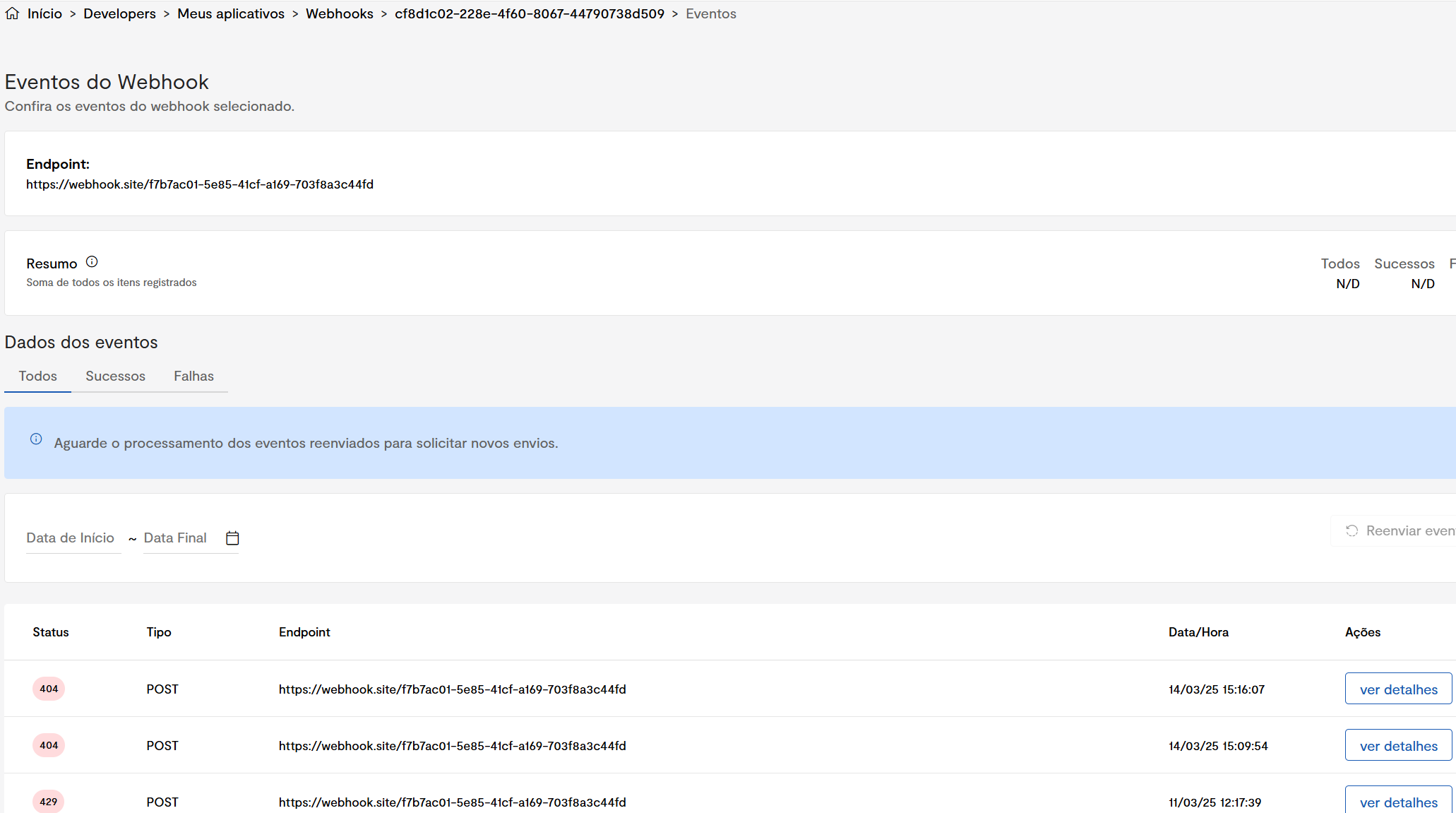
Task: Go to Meus aplicativos breadcrumb
Action: point(231,13)
